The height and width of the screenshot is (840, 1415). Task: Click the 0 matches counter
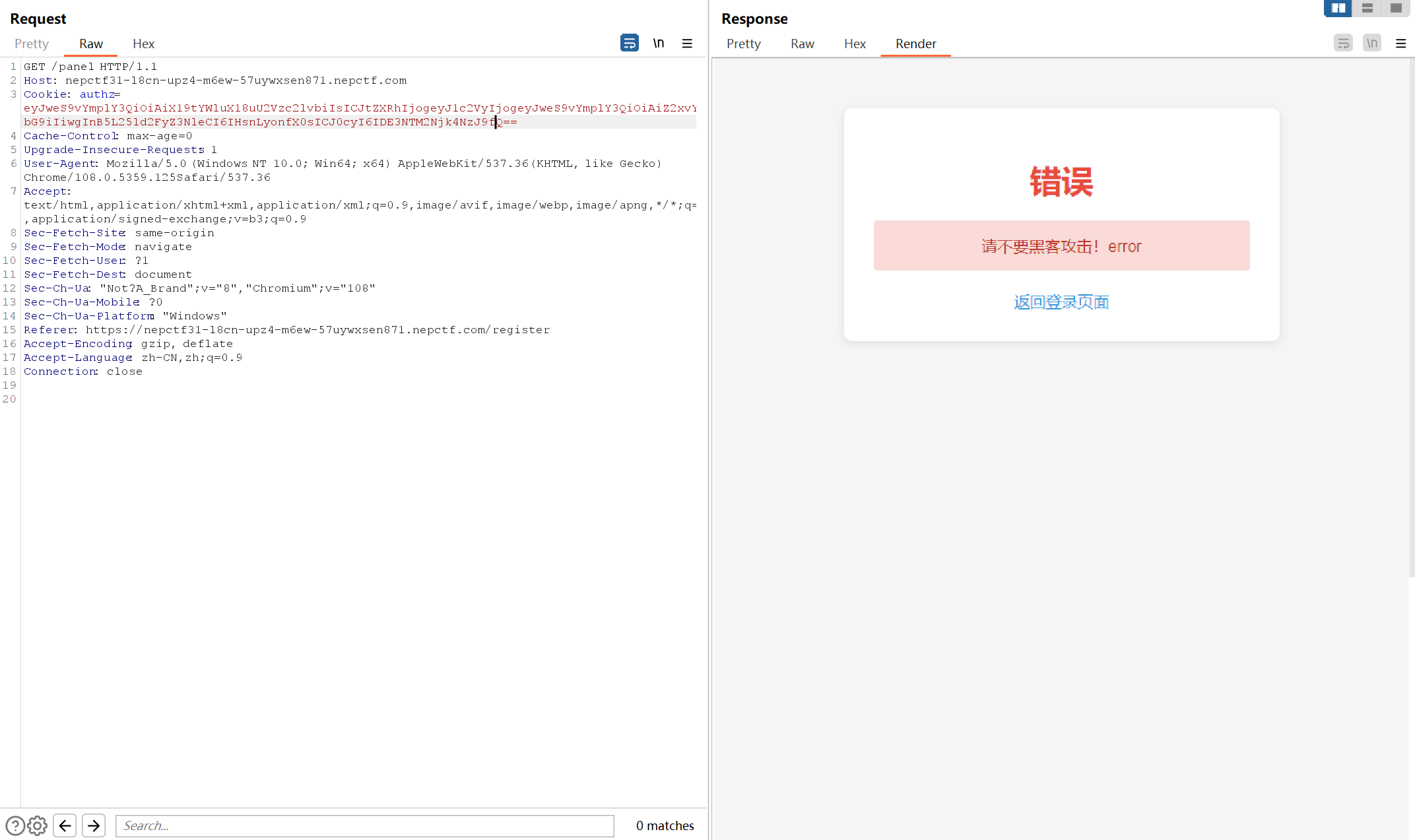[x=665, y=825]
